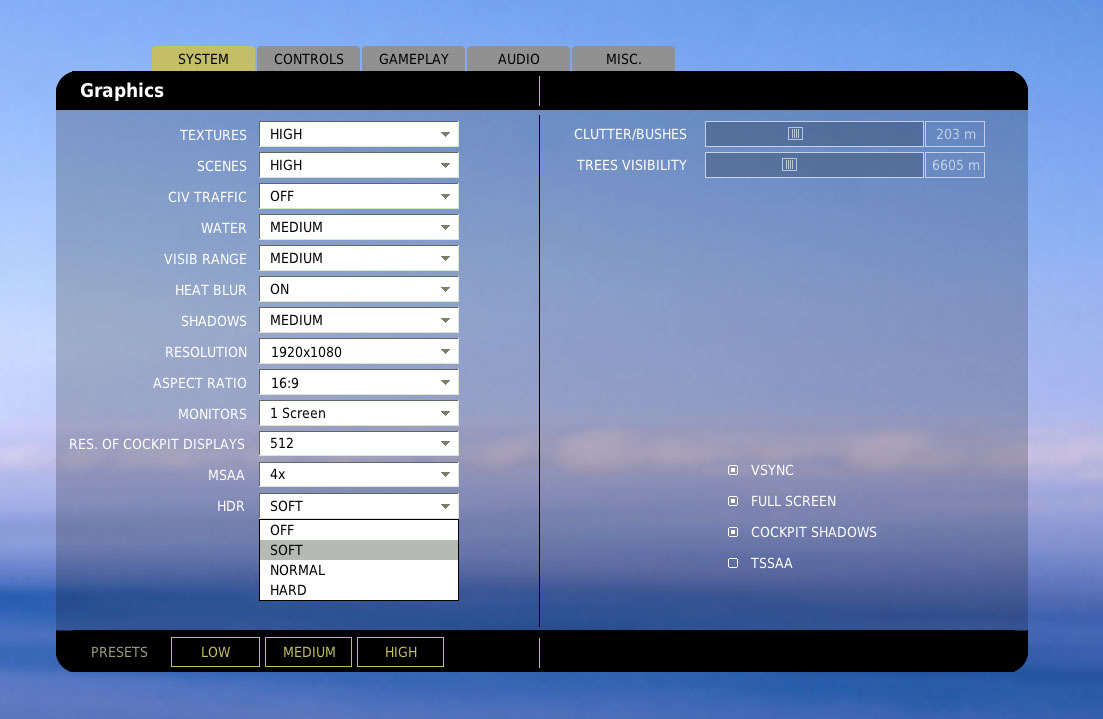Viewport: 1103px width, 719px height.
Task: Apply the MEDIUM graphics preset
Action: pyautogui.click(x=309, y=652)
